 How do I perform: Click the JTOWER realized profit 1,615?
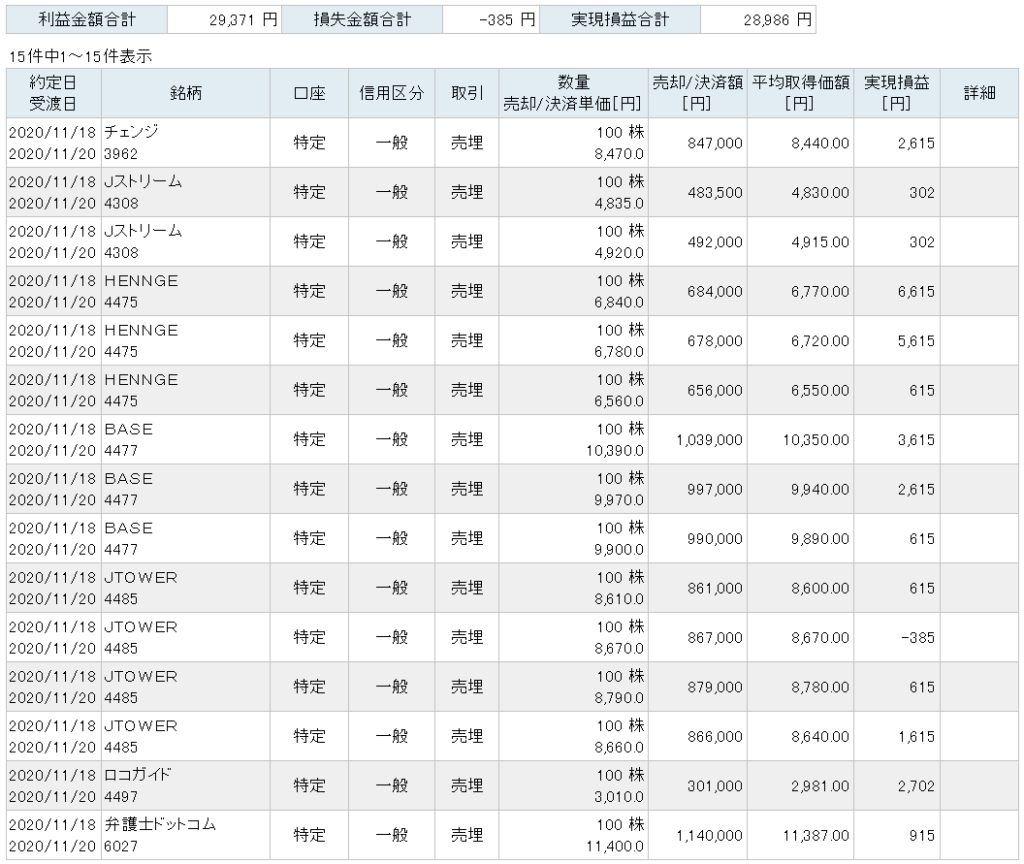point(916,737)
